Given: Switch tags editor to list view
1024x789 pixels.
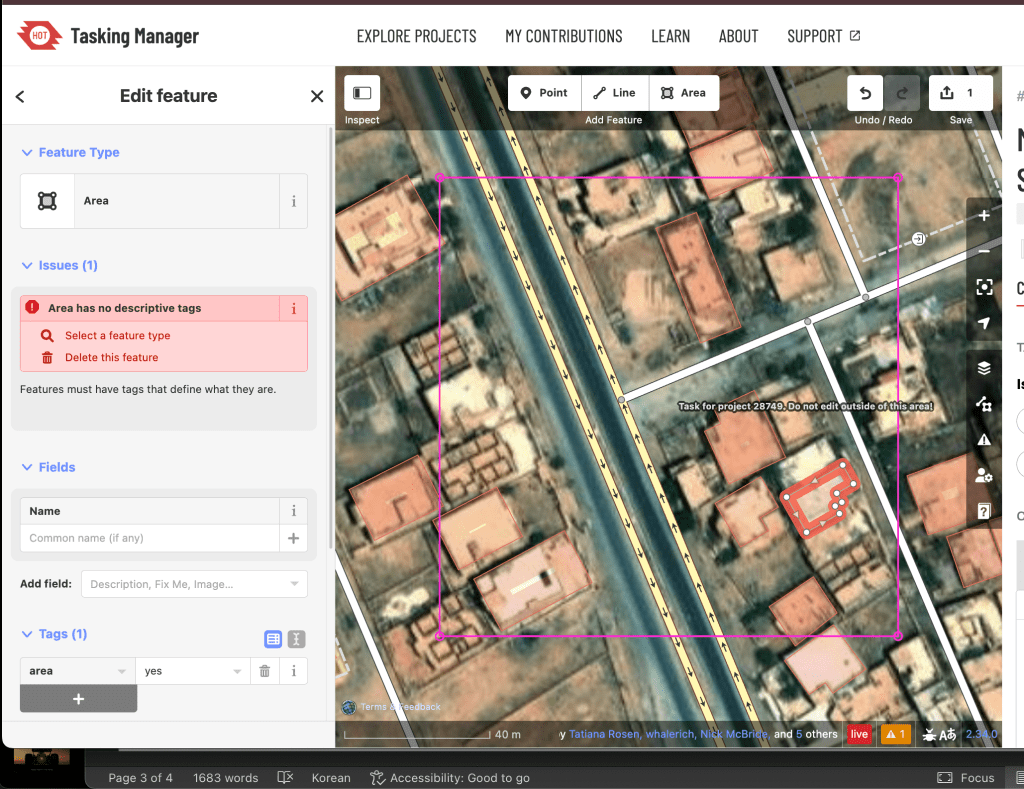Looking at the screenshot, I should pos(273,640).
